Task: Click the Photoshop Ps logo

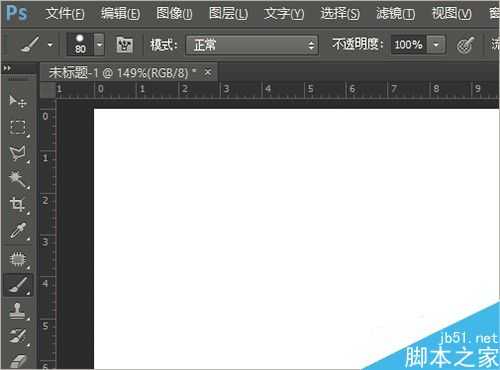Action: 17,14
